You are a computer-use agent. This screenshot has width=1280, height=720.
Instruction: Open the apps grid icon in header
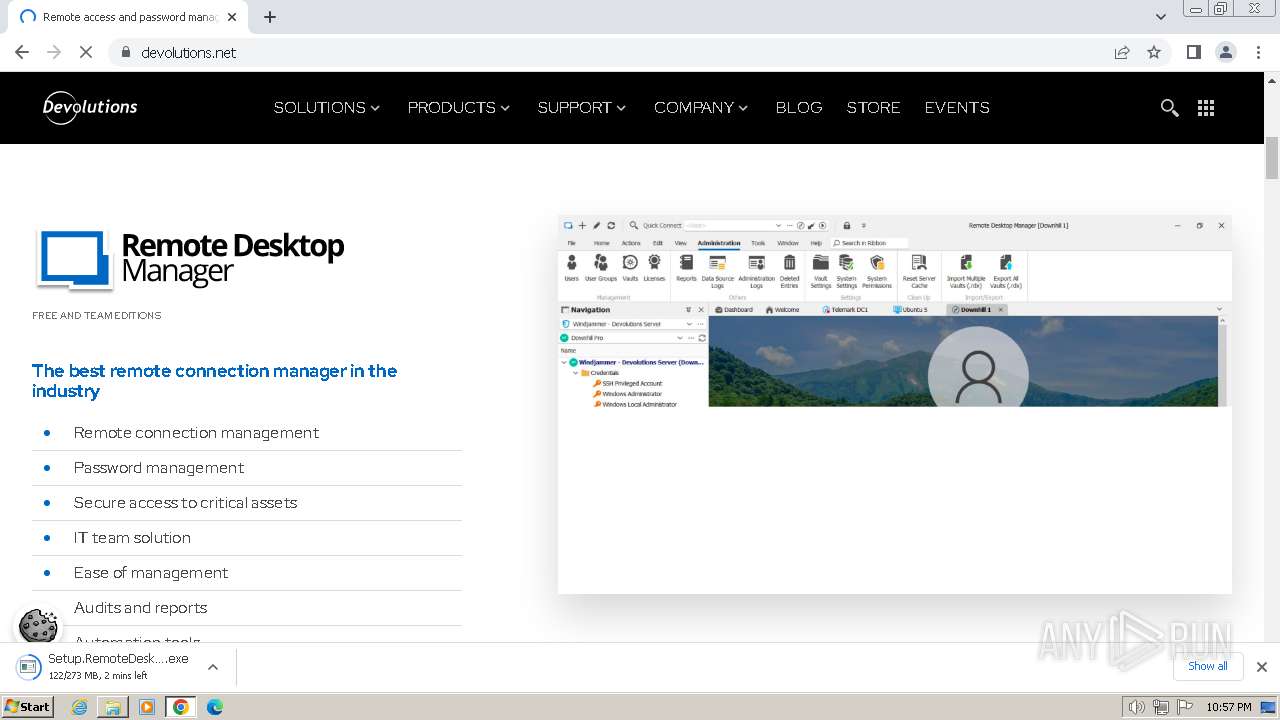pyautogui.click(x=1206, y=108)
